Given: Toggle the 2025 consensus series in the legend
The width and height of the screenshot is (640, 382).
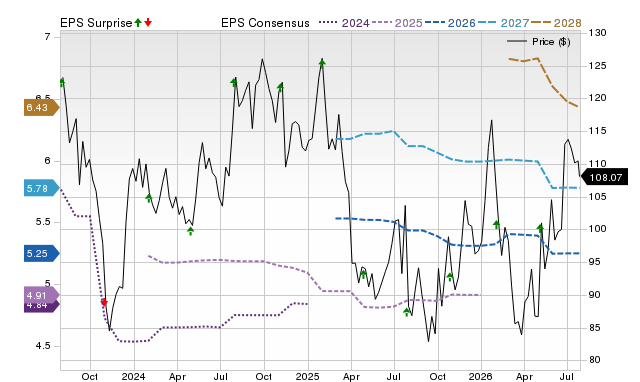Looking at the screenshot, I should [x=397, y=23].
